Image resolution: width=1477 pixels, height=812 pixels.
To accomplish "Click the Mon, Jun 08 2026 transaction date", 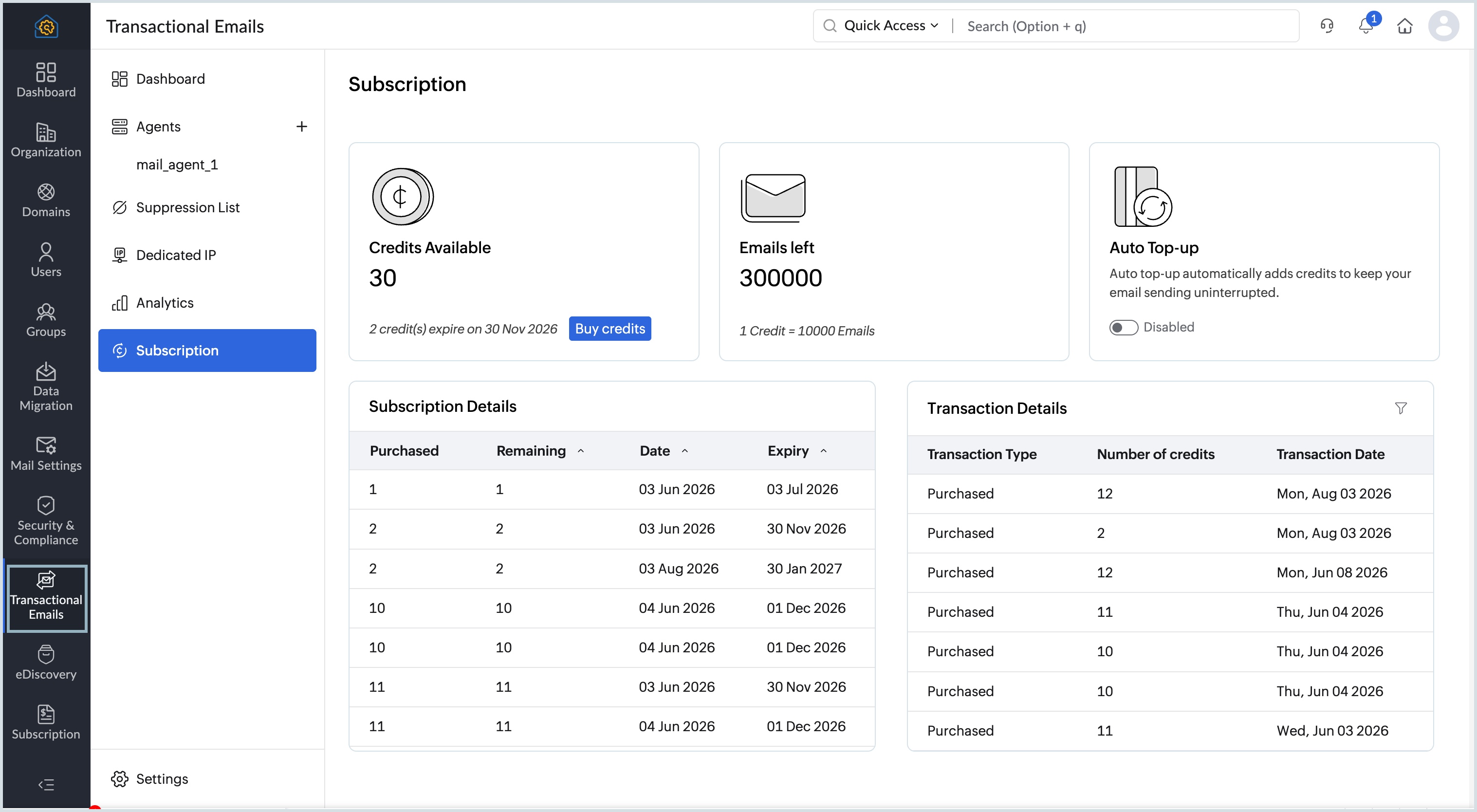I will pyautogui.click(x=1331, y=572).
